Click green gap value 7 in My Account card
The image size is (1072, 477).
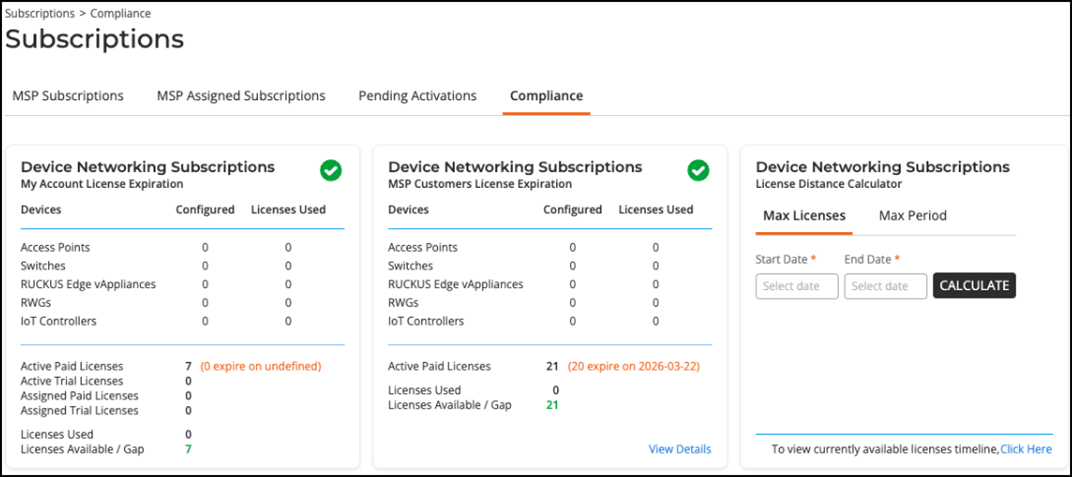pyautogui.click(x=188, y=449)
